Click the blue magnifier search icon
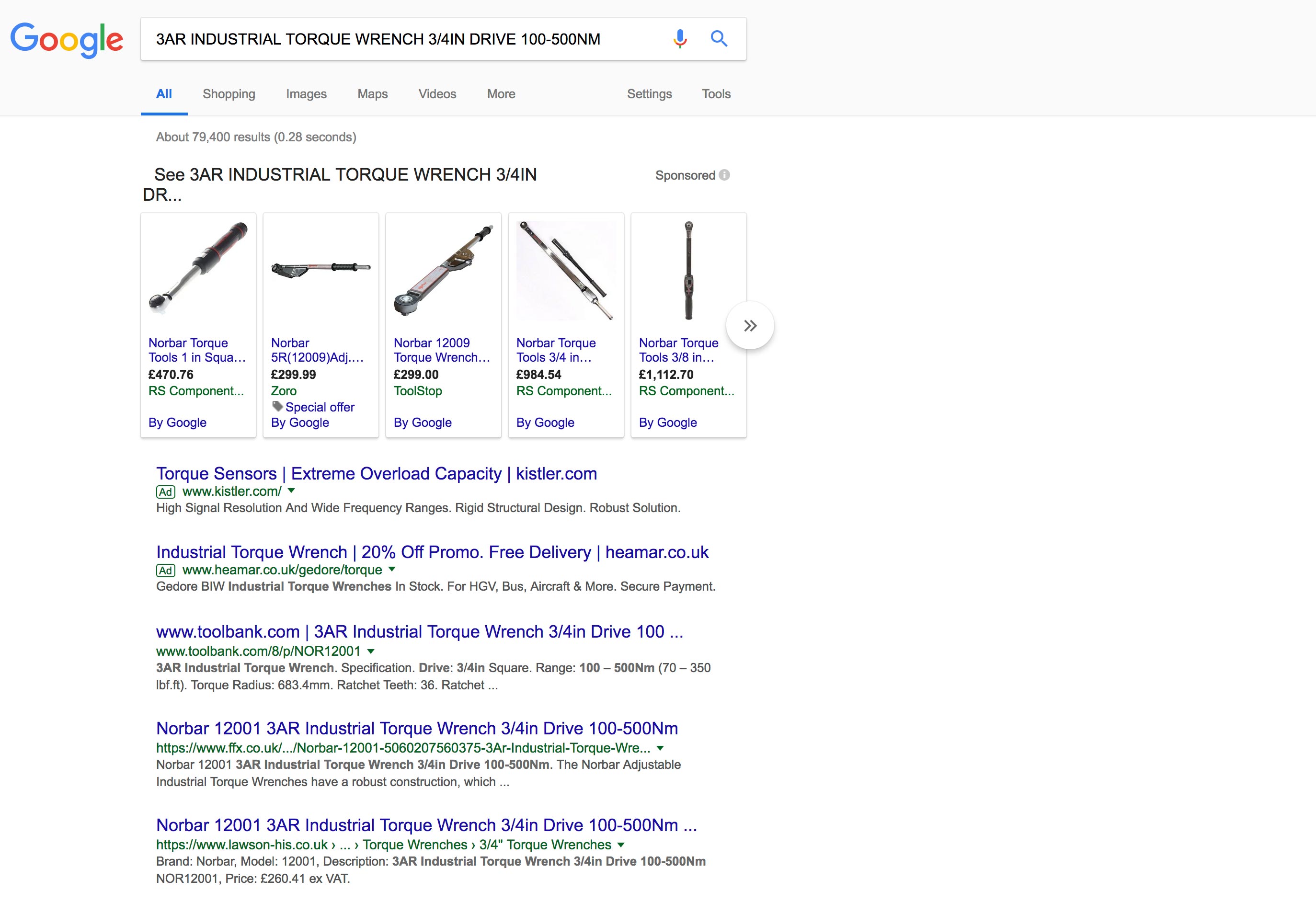The image size is (1316, 914). pos(719,39)
